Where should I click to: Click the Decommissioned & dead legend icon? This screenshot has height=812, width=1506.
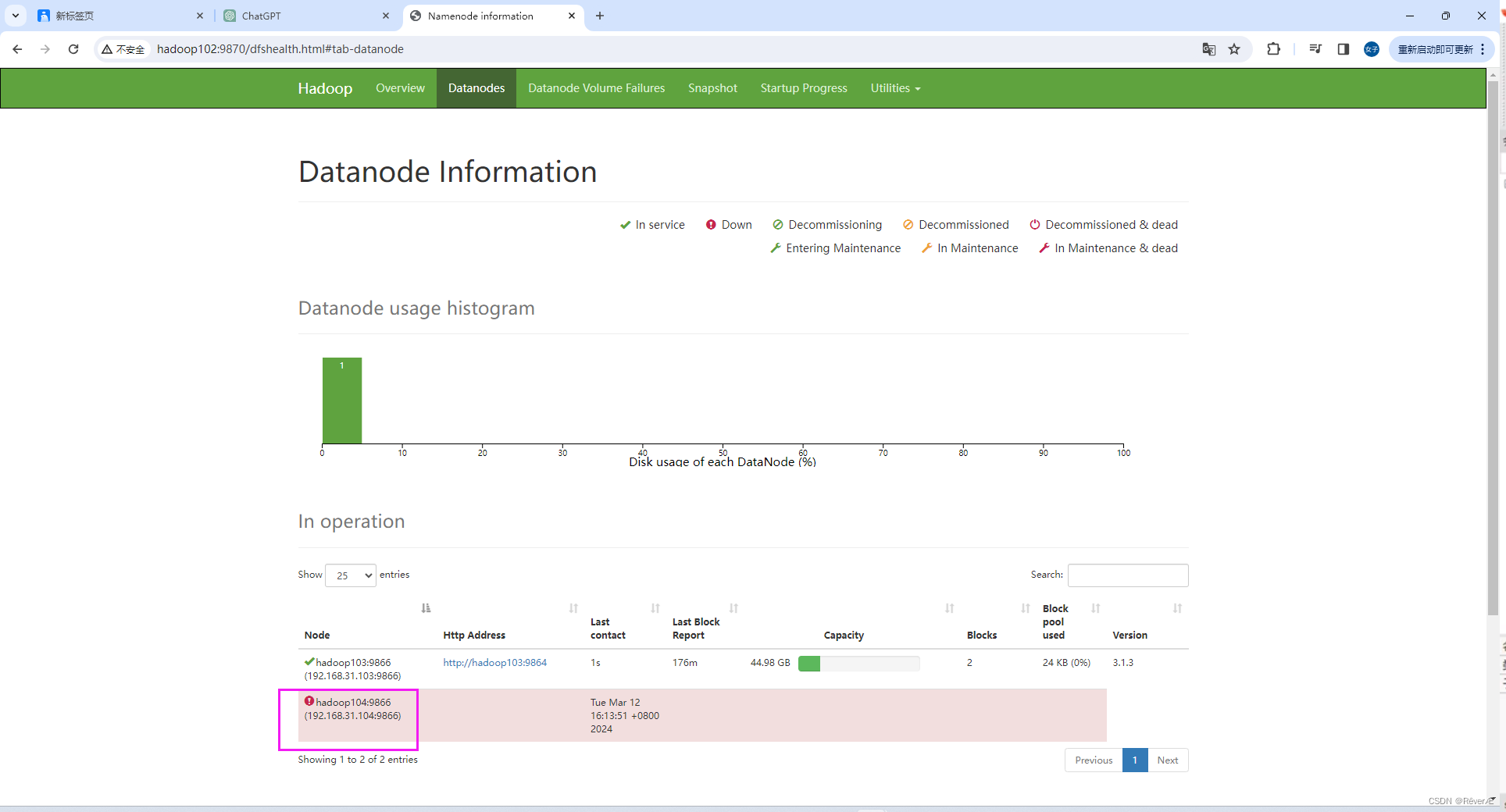(1035, 225)
